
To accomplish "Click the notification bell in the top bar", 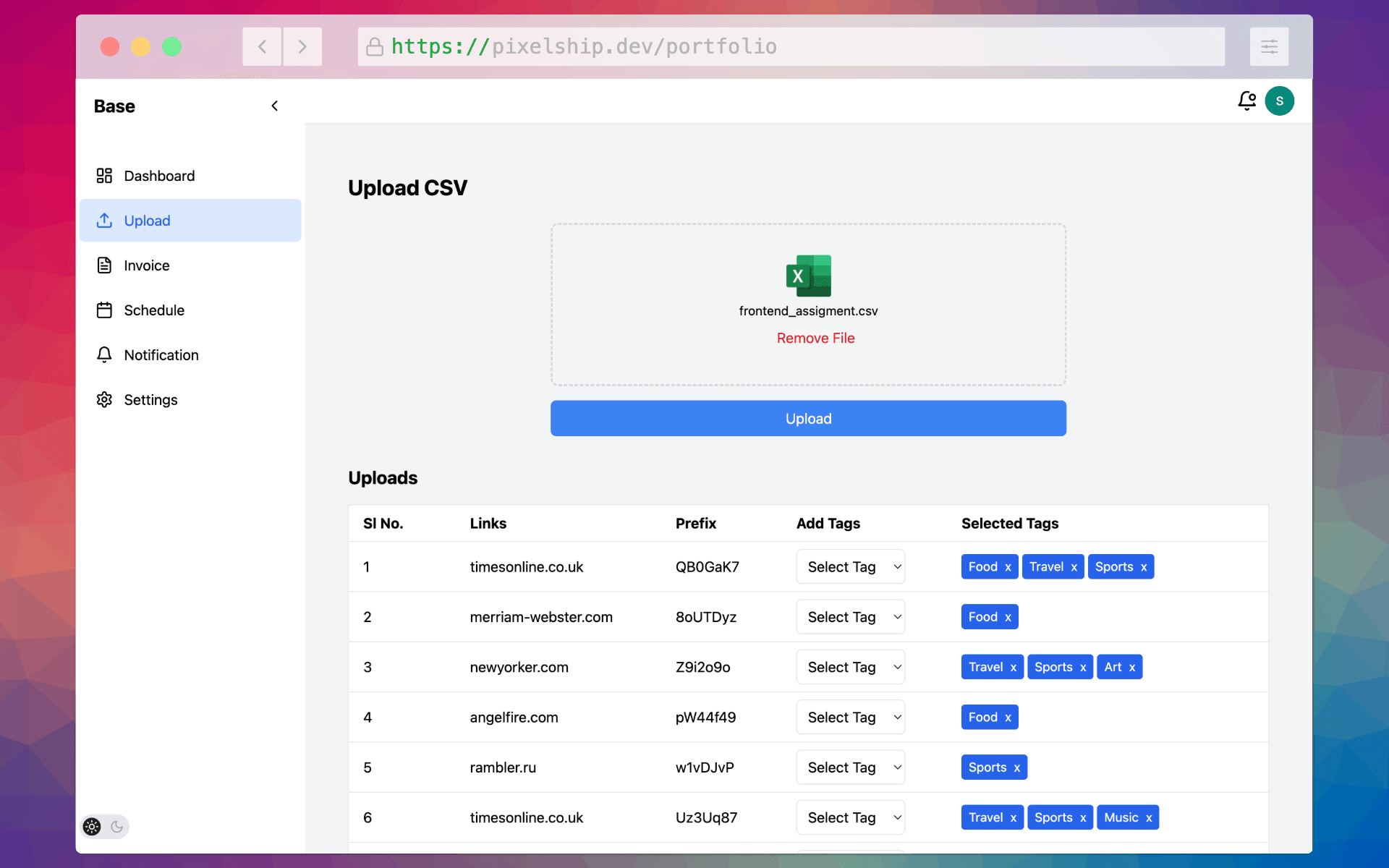I will click(x=1246, y=101).
